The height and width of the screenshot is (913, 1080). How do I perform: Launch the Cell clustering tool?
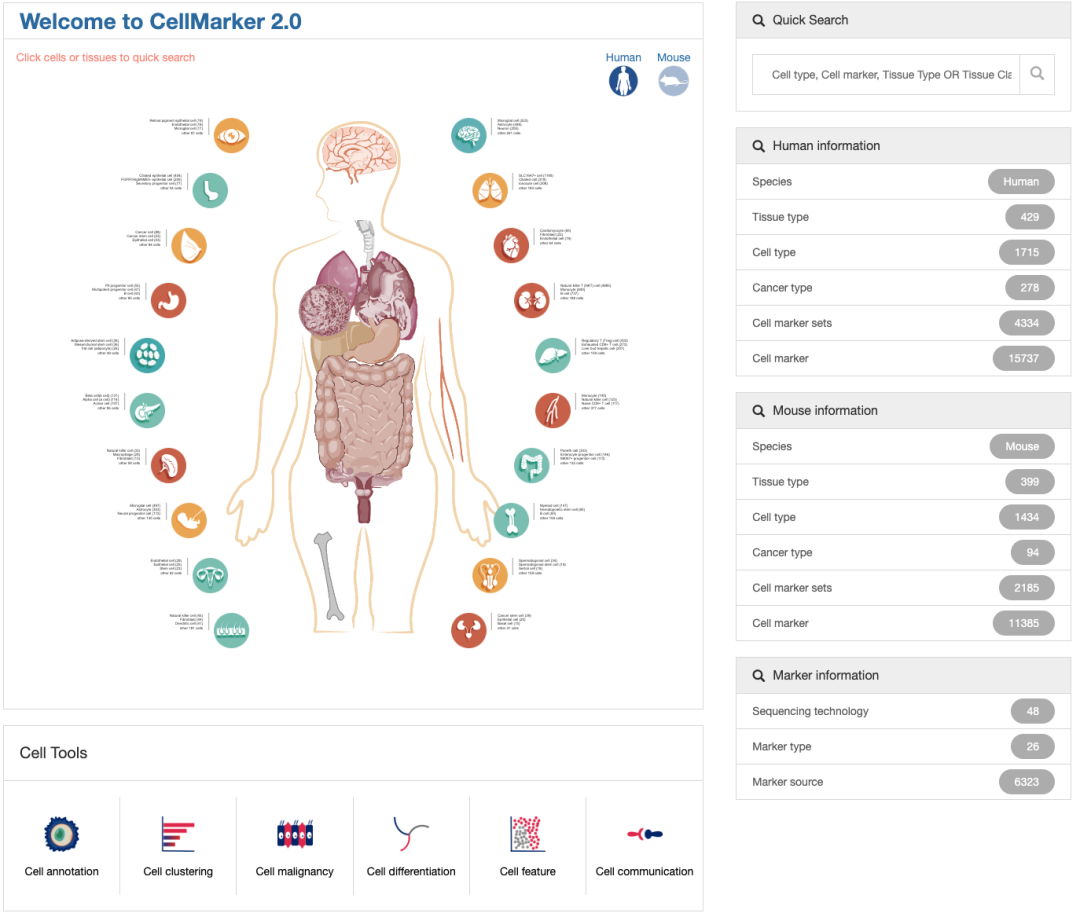(x=178, y=846)
